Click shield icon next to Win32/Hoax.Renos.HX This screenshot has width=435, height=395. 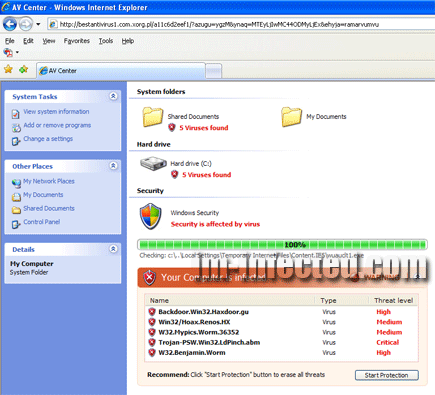pyautogui.click(x=152, y=322)
